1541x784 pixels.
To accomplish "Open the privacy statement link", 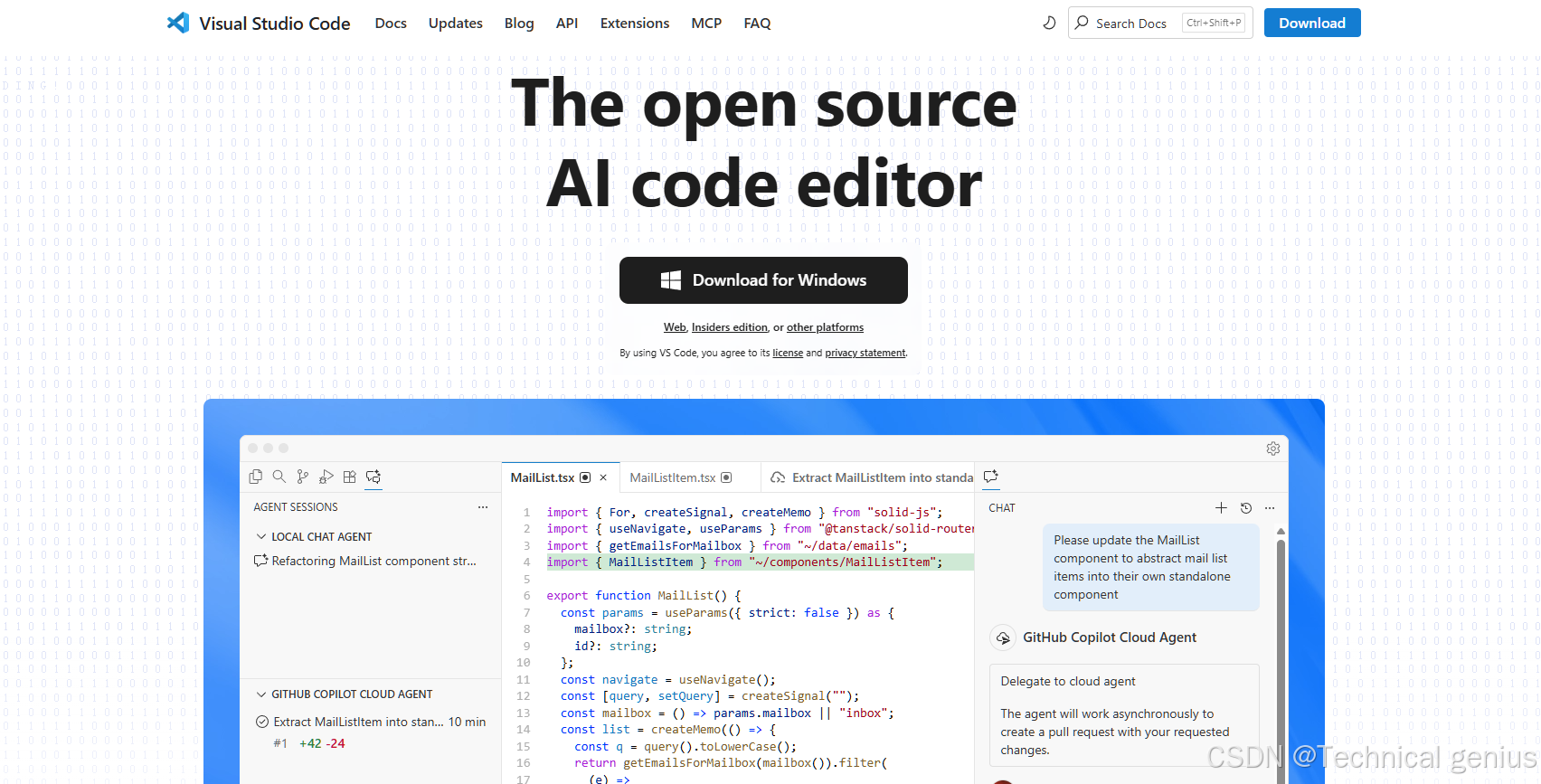I will pos(865,353).
